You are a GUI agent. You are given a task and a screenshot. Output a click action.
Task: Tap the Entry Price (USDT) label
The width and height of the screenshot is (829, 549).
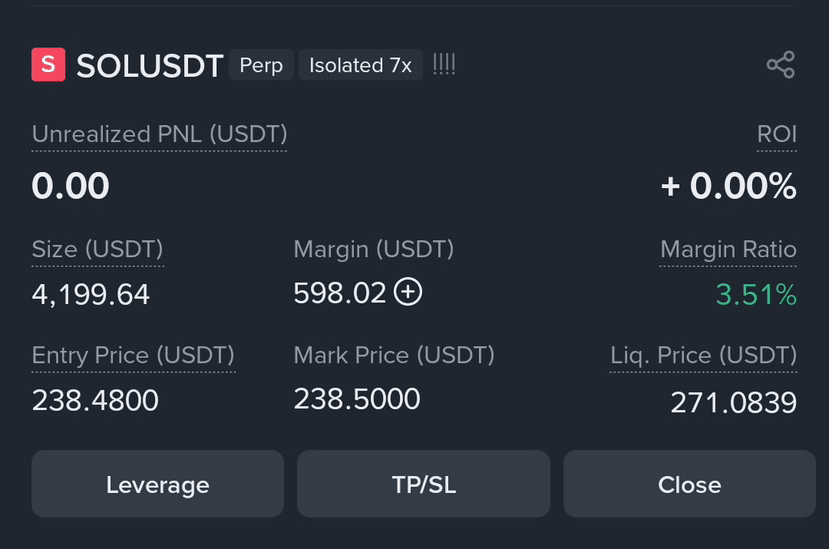[x=133, y=355]
